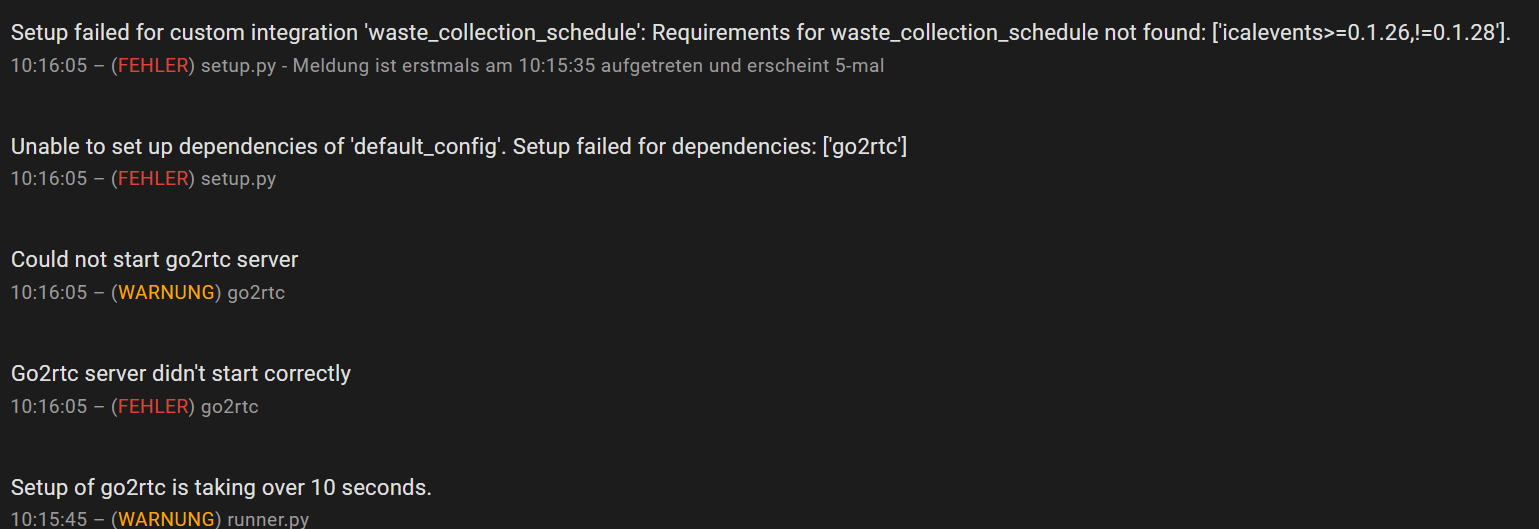The image size is (1539, 529).
Task: Click the timestamp under 'Could not start go2rtc server'
Action: 49,293
